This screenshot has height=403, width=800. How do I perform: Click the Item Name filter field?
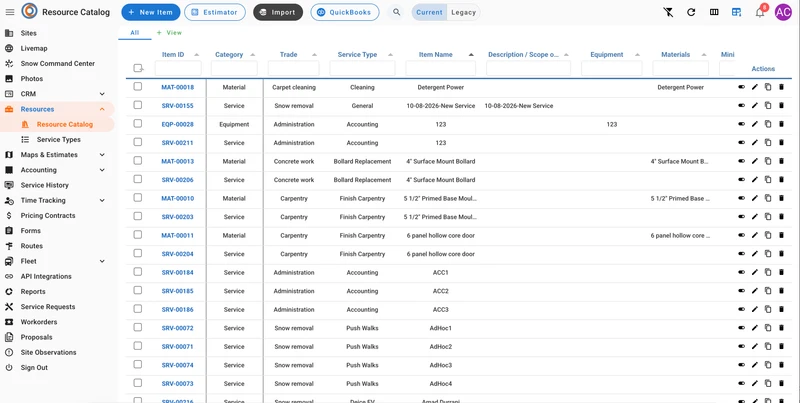[x=441, y=68]
